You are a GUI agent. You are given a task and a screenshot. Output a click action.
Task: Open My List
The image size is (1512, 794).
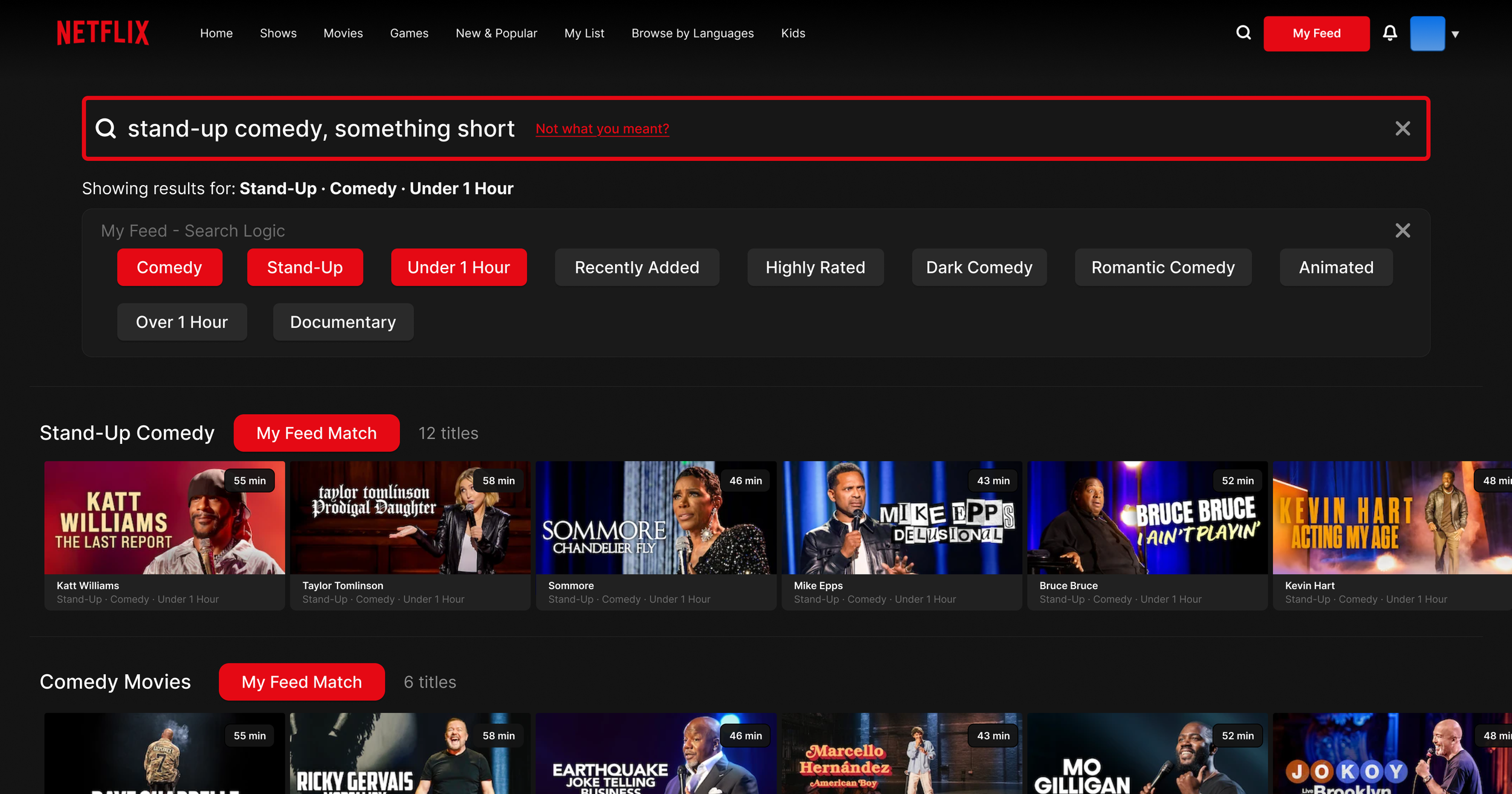[x=584, y=33]
